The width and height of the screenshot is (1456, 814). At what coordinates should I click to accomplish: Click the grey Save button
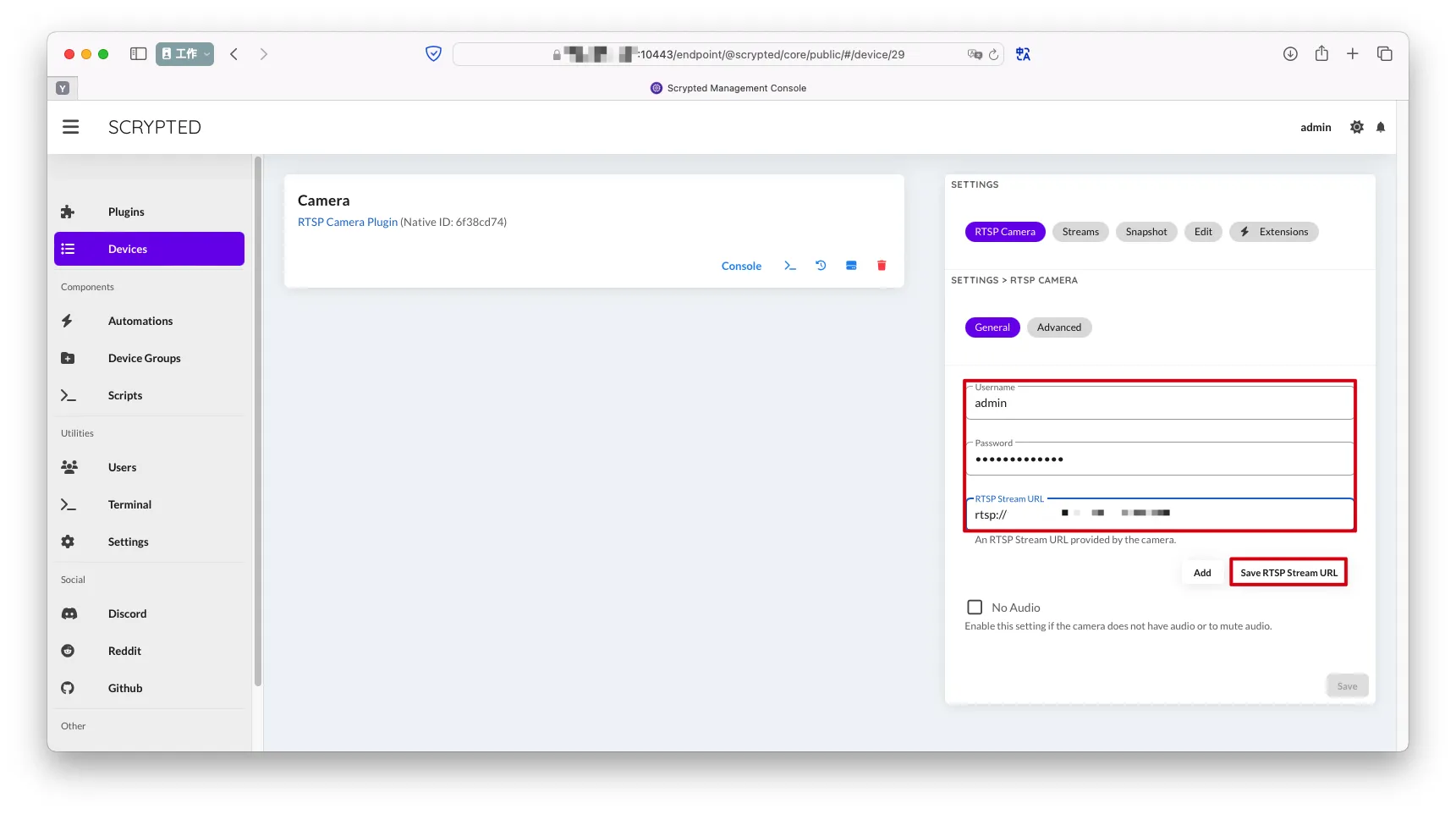point(1347,686)
